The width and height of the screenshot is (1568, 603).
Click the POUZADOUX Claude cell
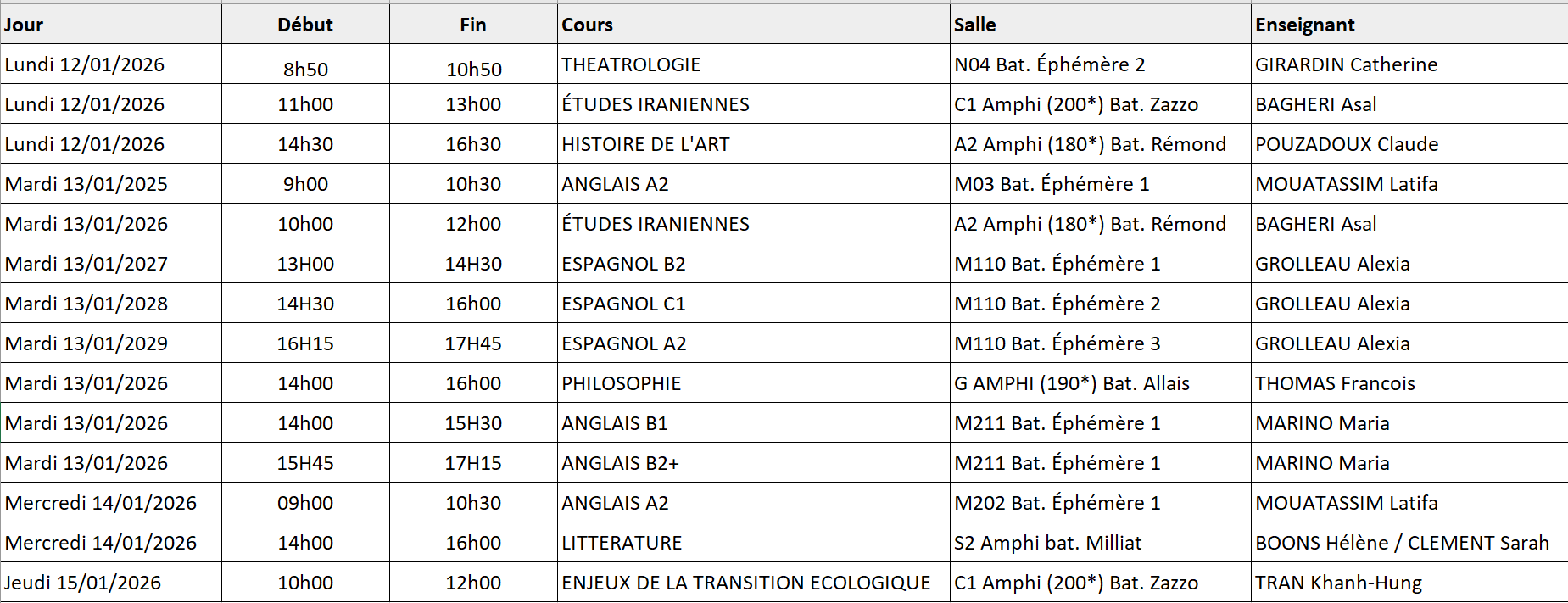pyautogui.click(x=1347, y=144)
